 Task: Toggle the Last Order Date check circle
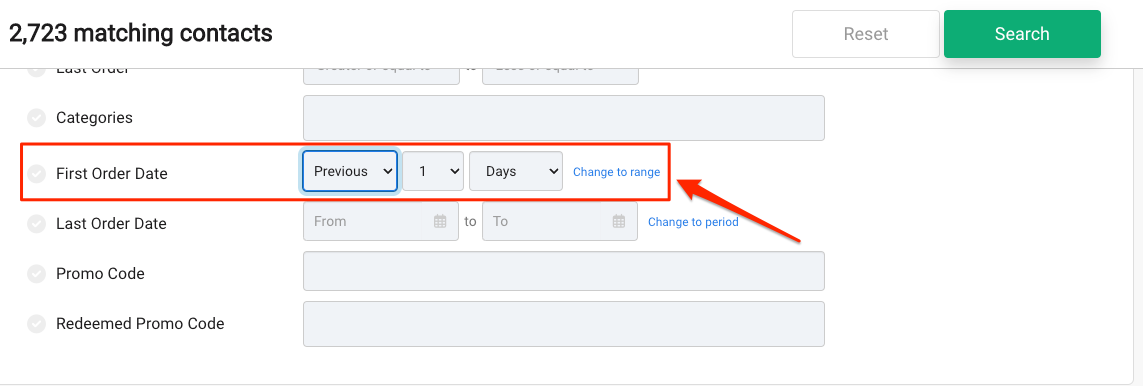pyautogui.click(x=36, y=224)
